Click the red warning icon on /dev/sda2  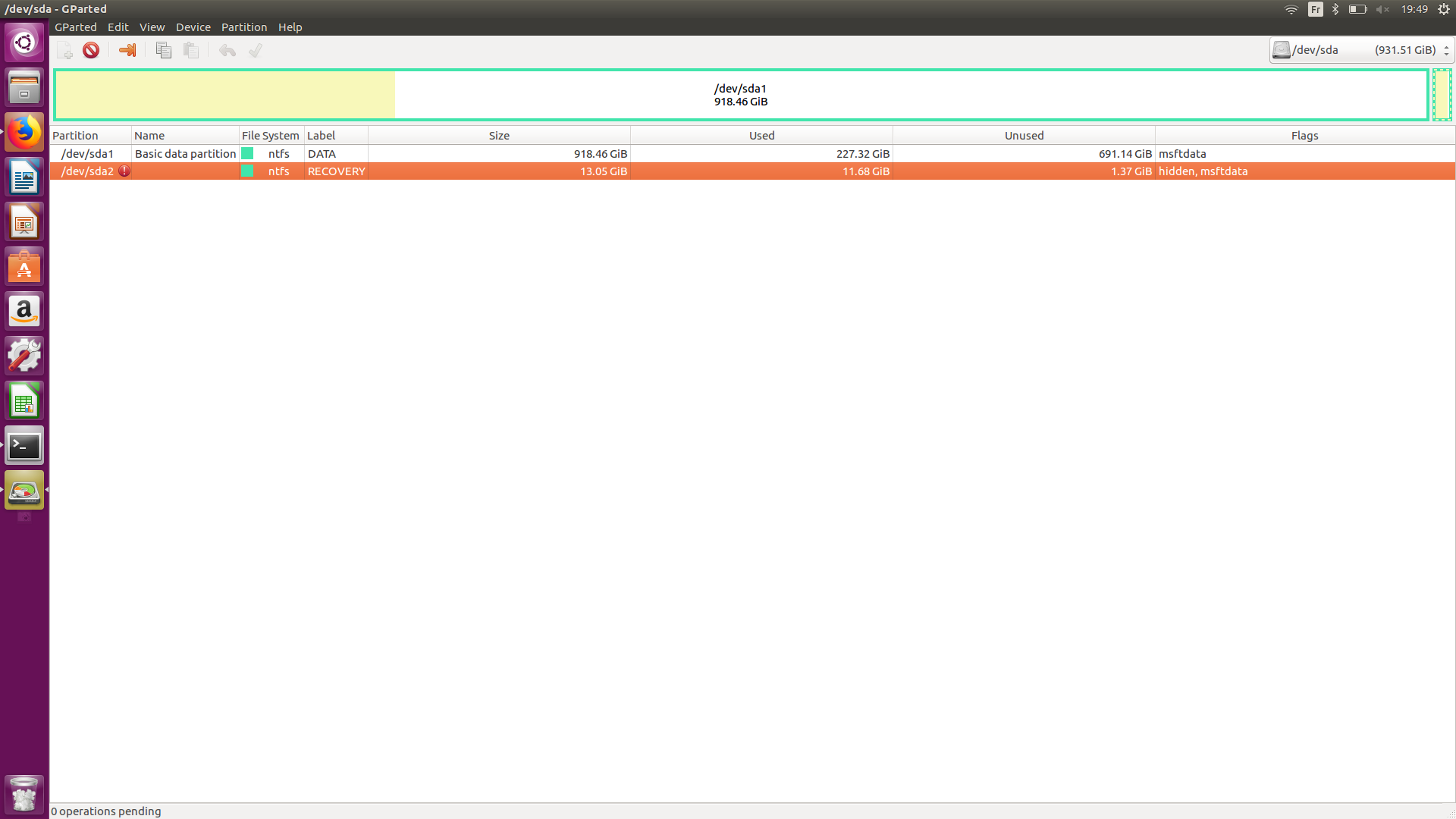pyautogui.click(x=124, y=171)
